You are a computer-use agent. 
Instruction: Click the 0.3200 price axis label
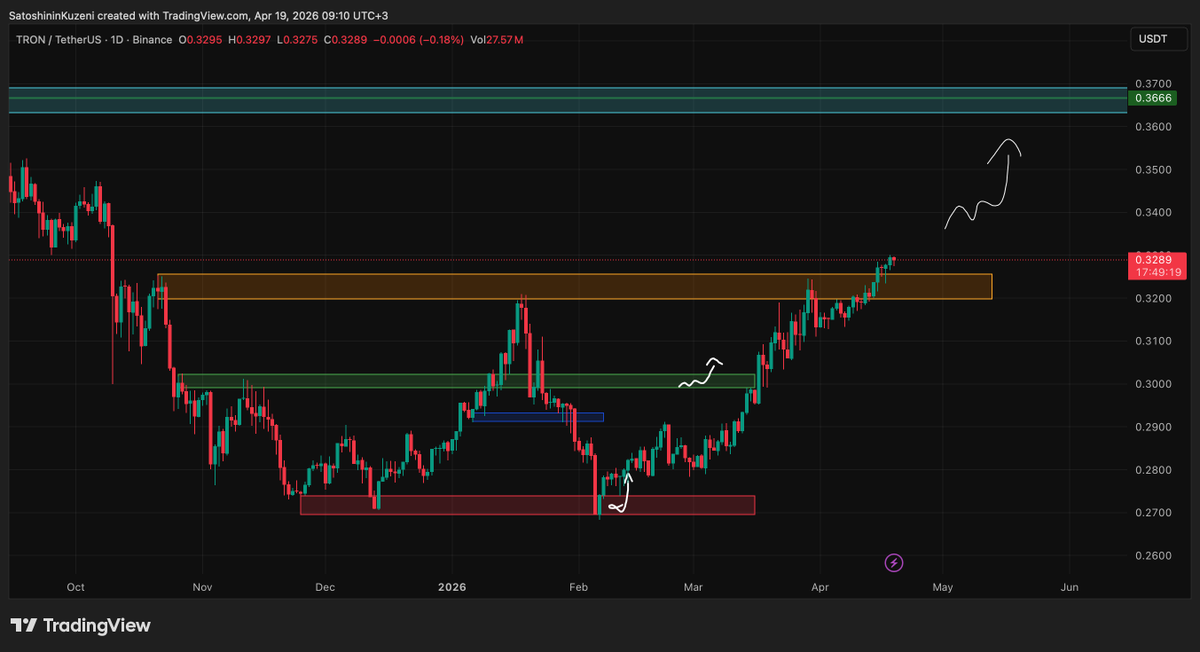[1153, 298]
